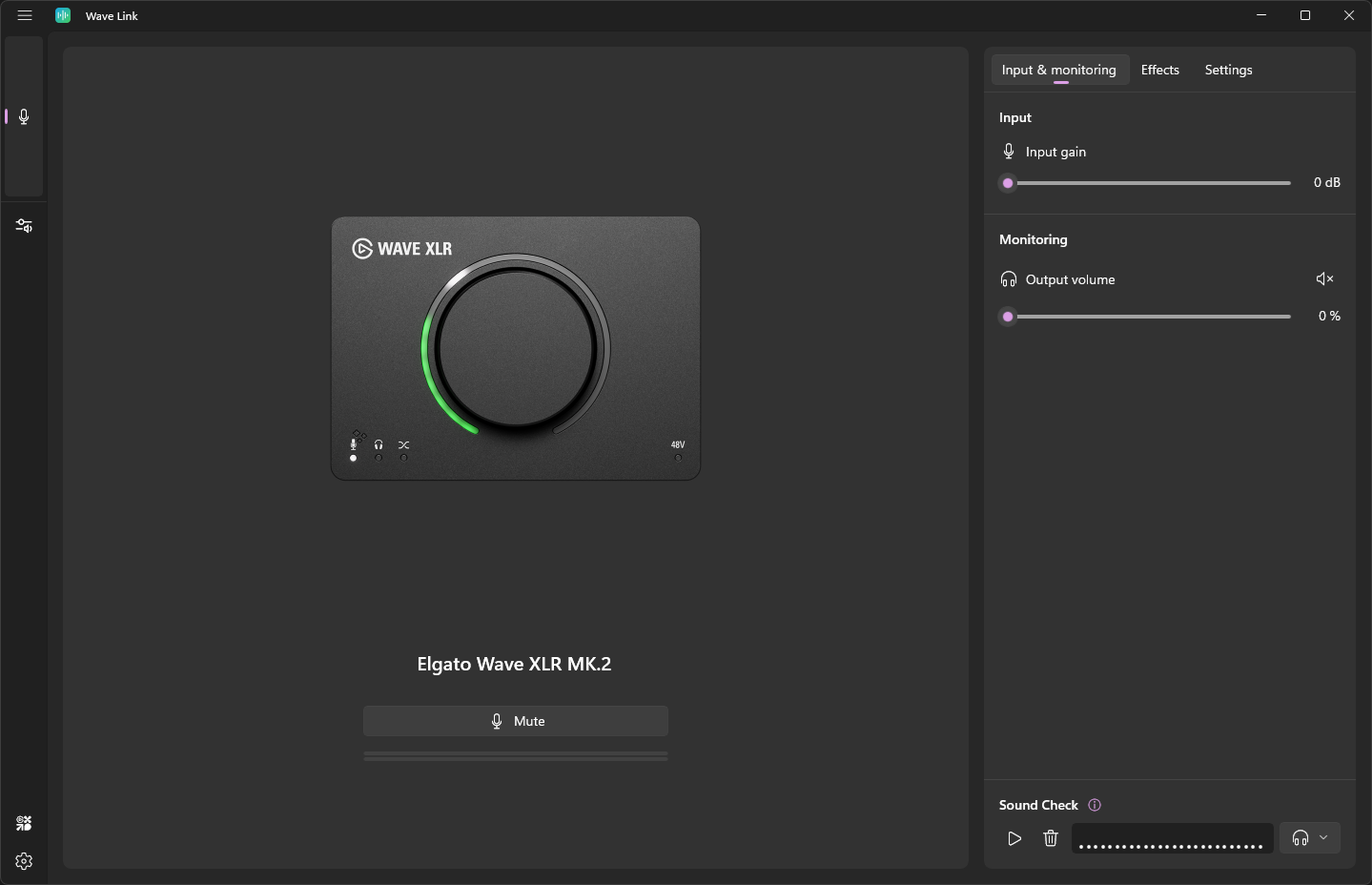1372x885 pixels.
Task: Click the hamburger menu icon
Action: (25, 15)
